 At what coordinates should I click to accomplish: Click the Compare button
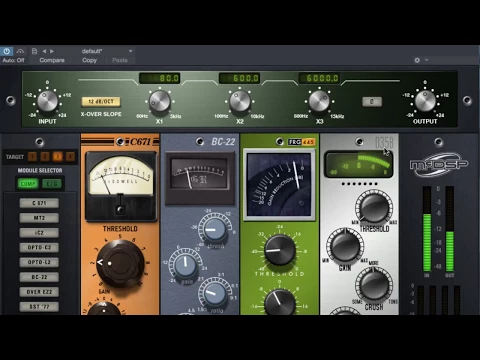click(52, 60)
